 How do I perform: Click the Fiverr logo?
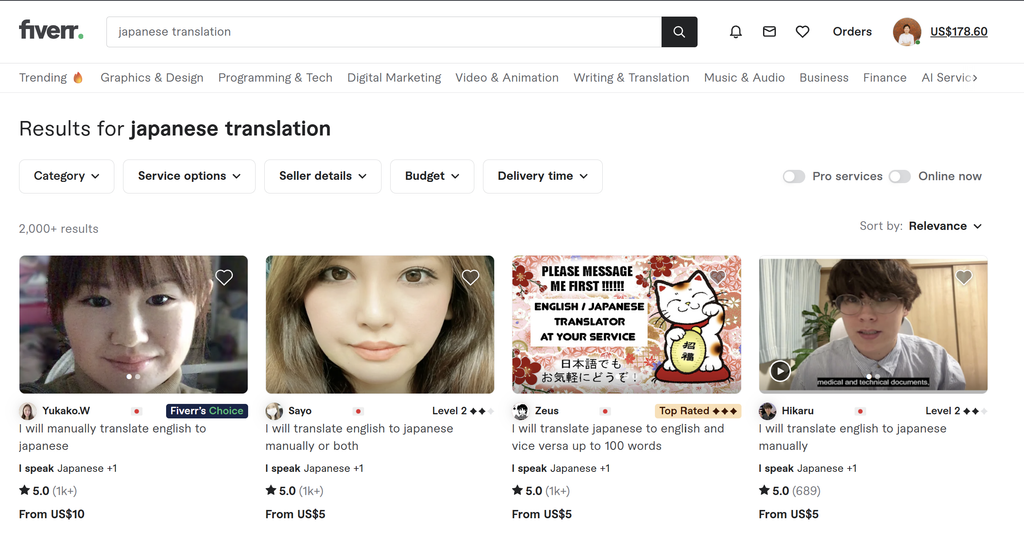(x=51, y=30)
